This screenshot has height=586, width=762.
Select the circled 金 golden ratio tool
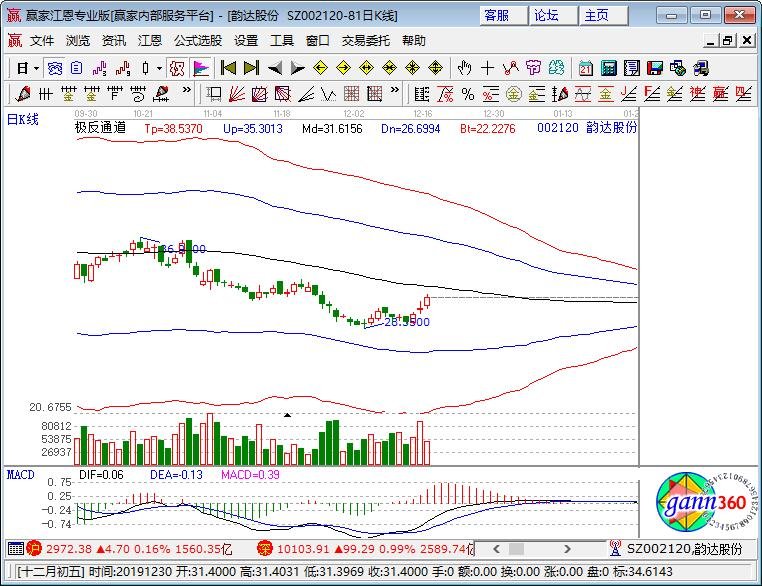[514, 94]
